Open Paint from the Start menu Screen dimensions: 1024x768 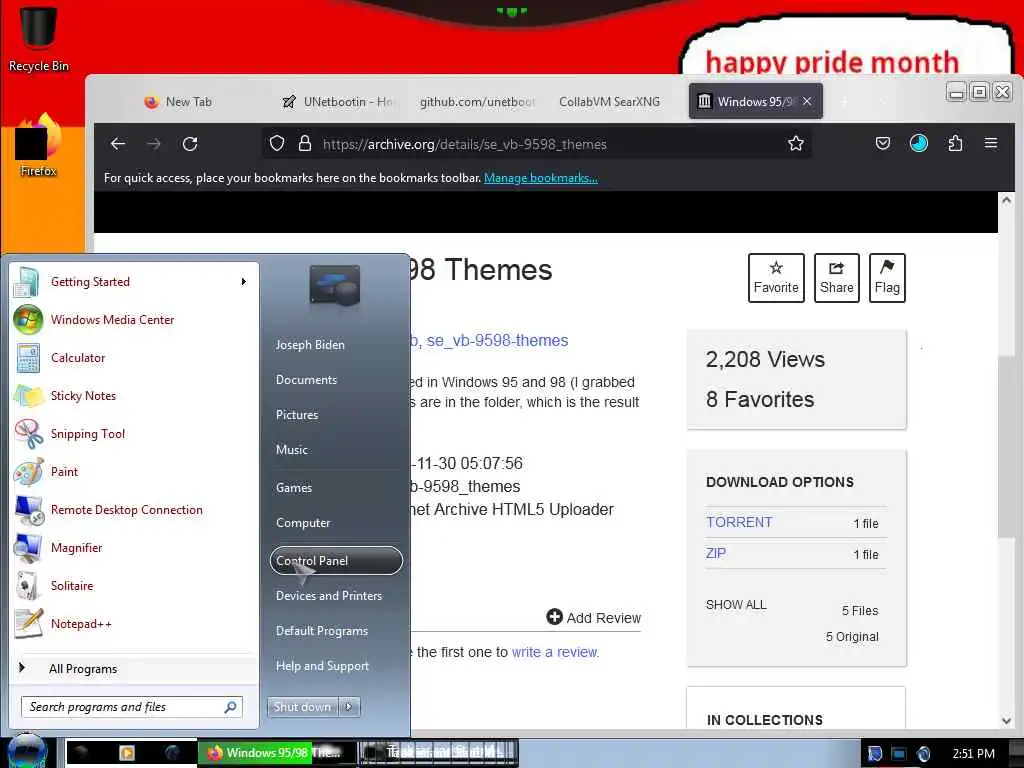134,472
